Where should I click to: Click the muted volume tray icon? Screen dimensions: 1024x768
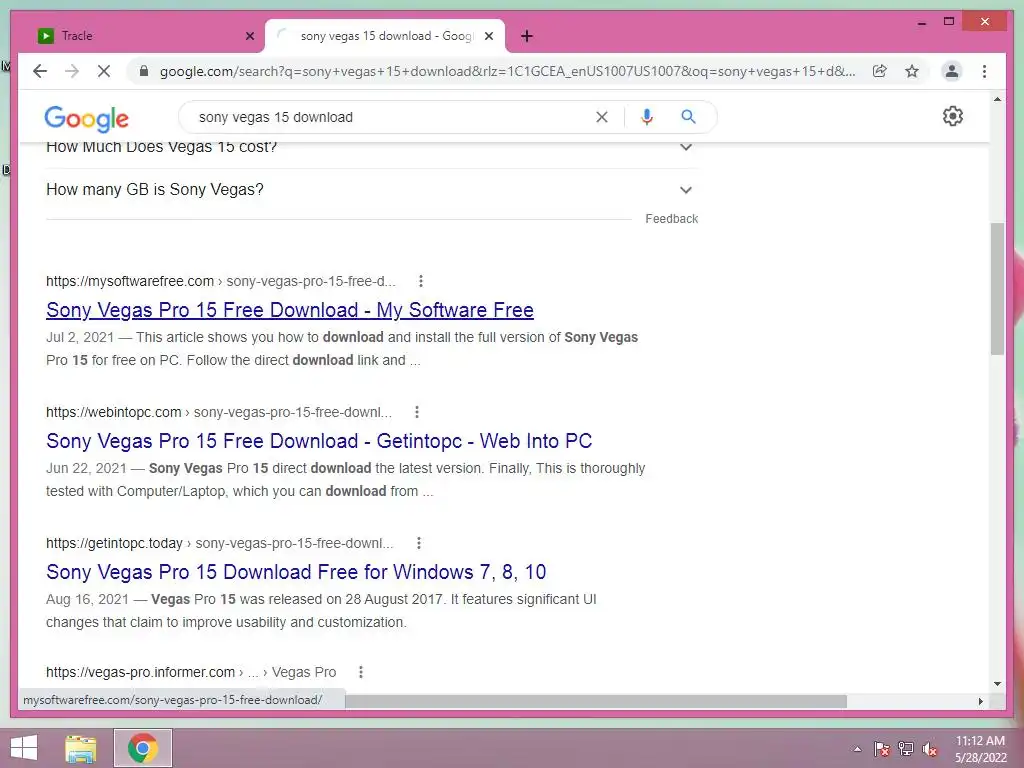click(x=930, y=749)
